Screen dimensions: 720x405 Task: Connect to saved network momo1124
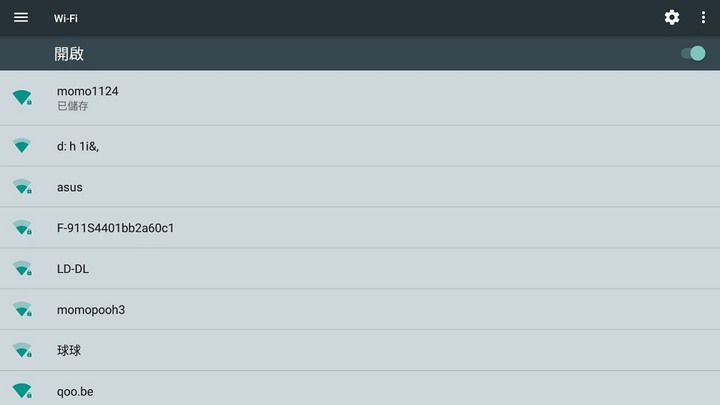click(360, 98)
